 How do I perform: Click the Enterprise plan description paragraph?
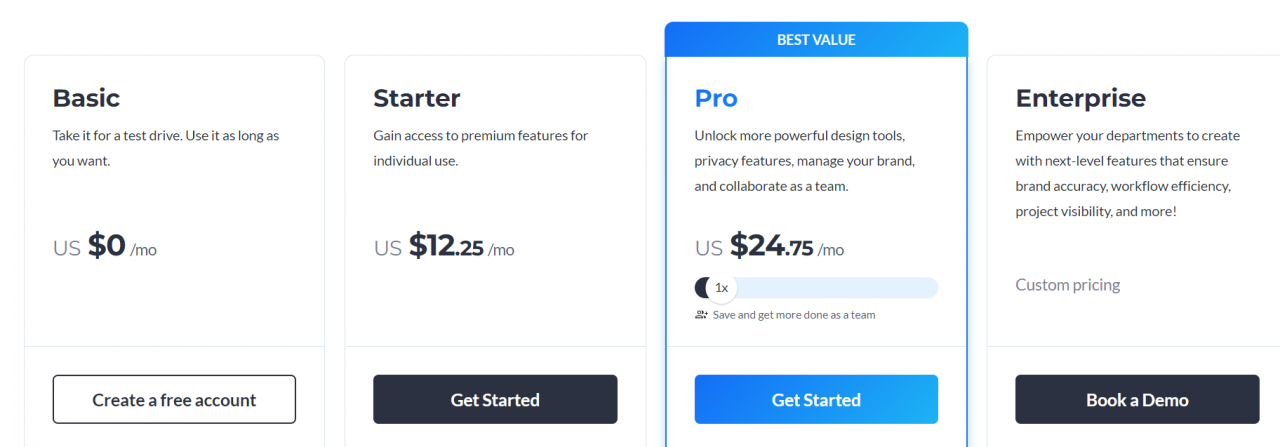[x=1127, y=173]
